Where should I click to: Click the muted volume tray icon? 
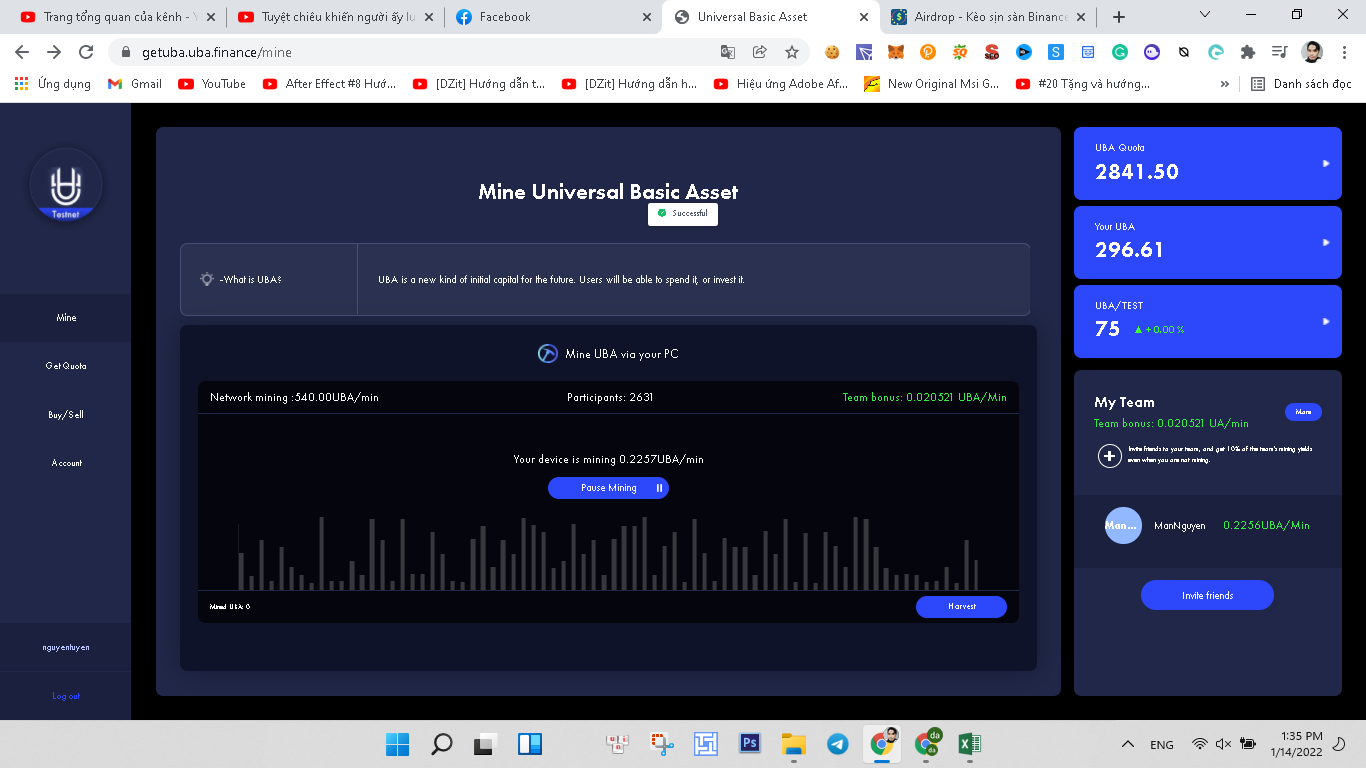click(1223, 744)
